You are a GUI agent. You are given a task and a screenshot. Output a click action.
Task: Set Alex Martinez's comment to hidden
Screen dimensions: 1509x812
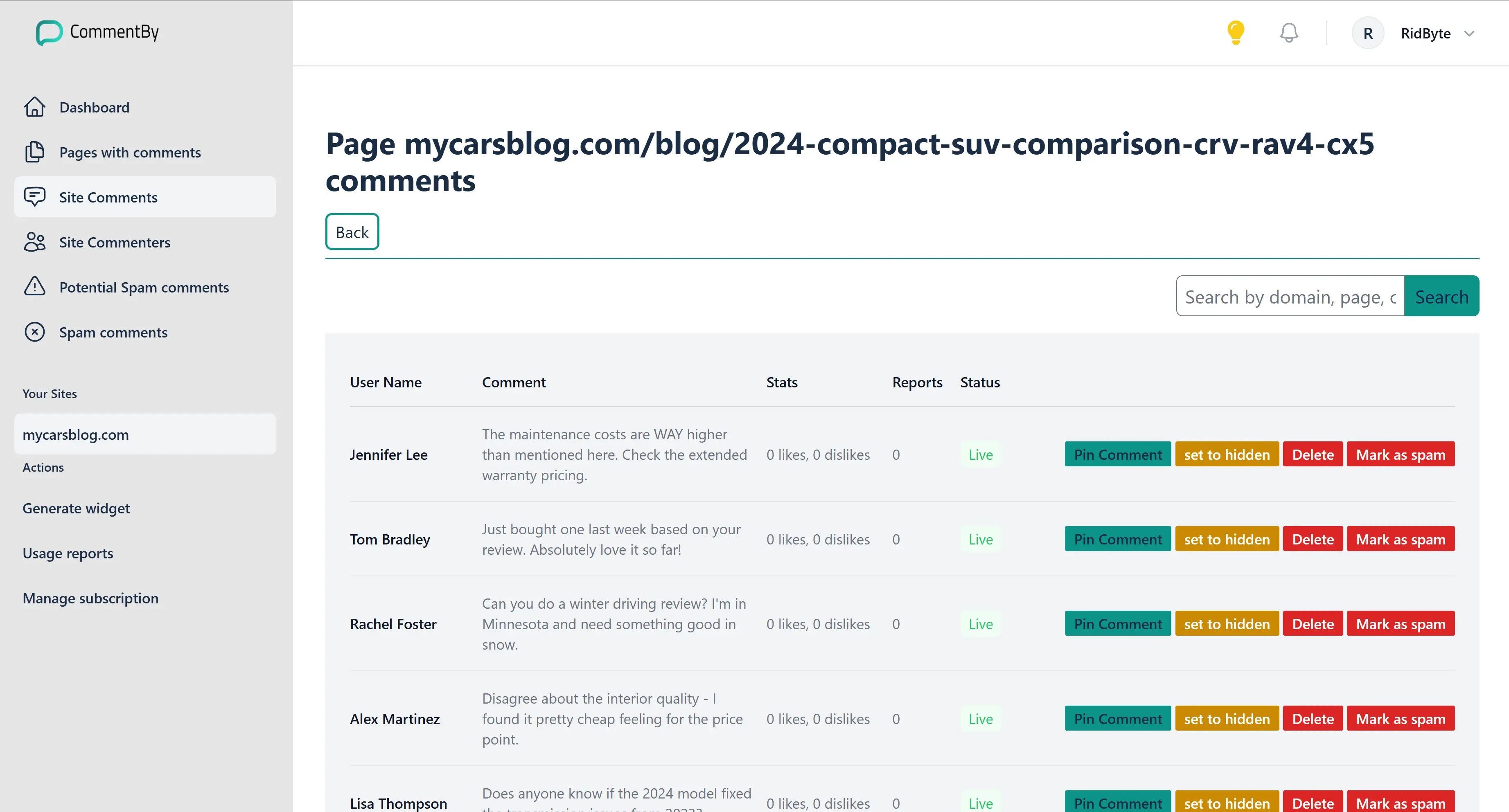[1227, 718]
